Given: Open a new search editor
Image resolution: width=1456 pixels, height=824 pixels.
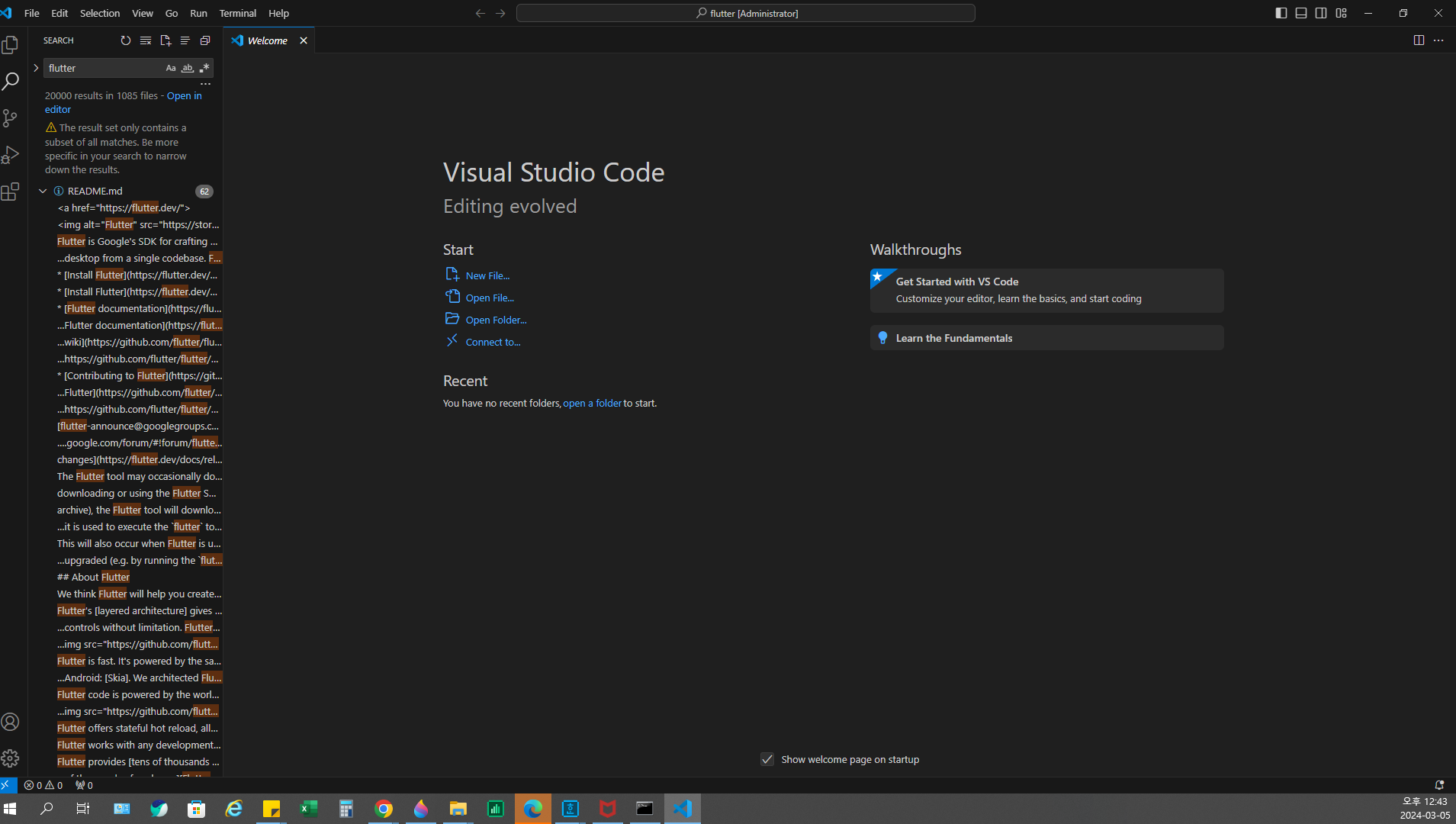Looking at the screenshot, I should tap(166, 40).
